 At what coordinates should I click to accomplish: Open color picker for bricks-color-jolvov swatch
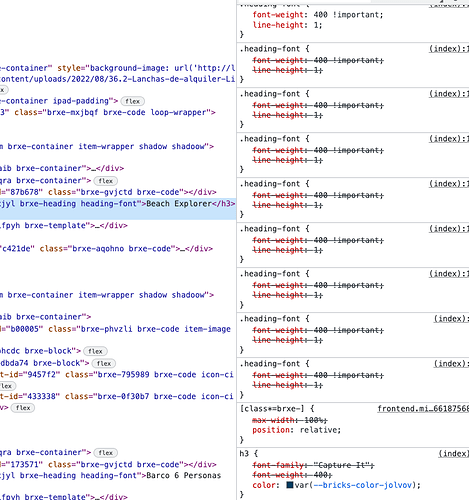(x=290, y=485)
